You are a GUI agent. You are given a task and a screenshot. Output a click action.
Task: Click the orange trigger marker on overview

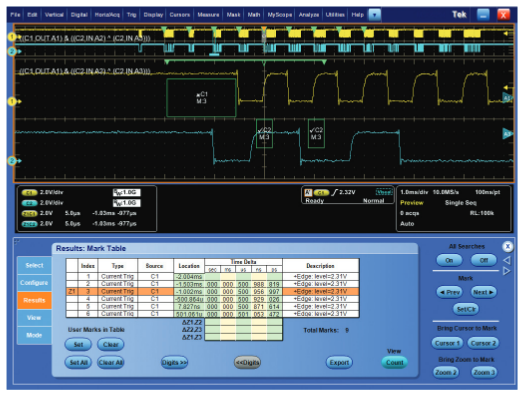point(264,29)
